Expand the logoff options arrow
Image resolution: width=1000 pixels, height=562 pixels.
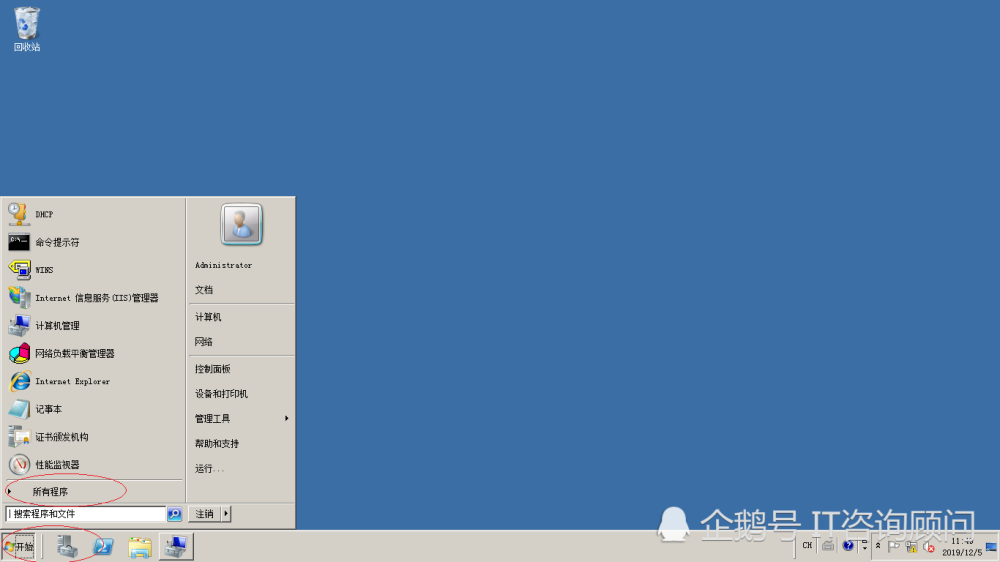(226, 514)
